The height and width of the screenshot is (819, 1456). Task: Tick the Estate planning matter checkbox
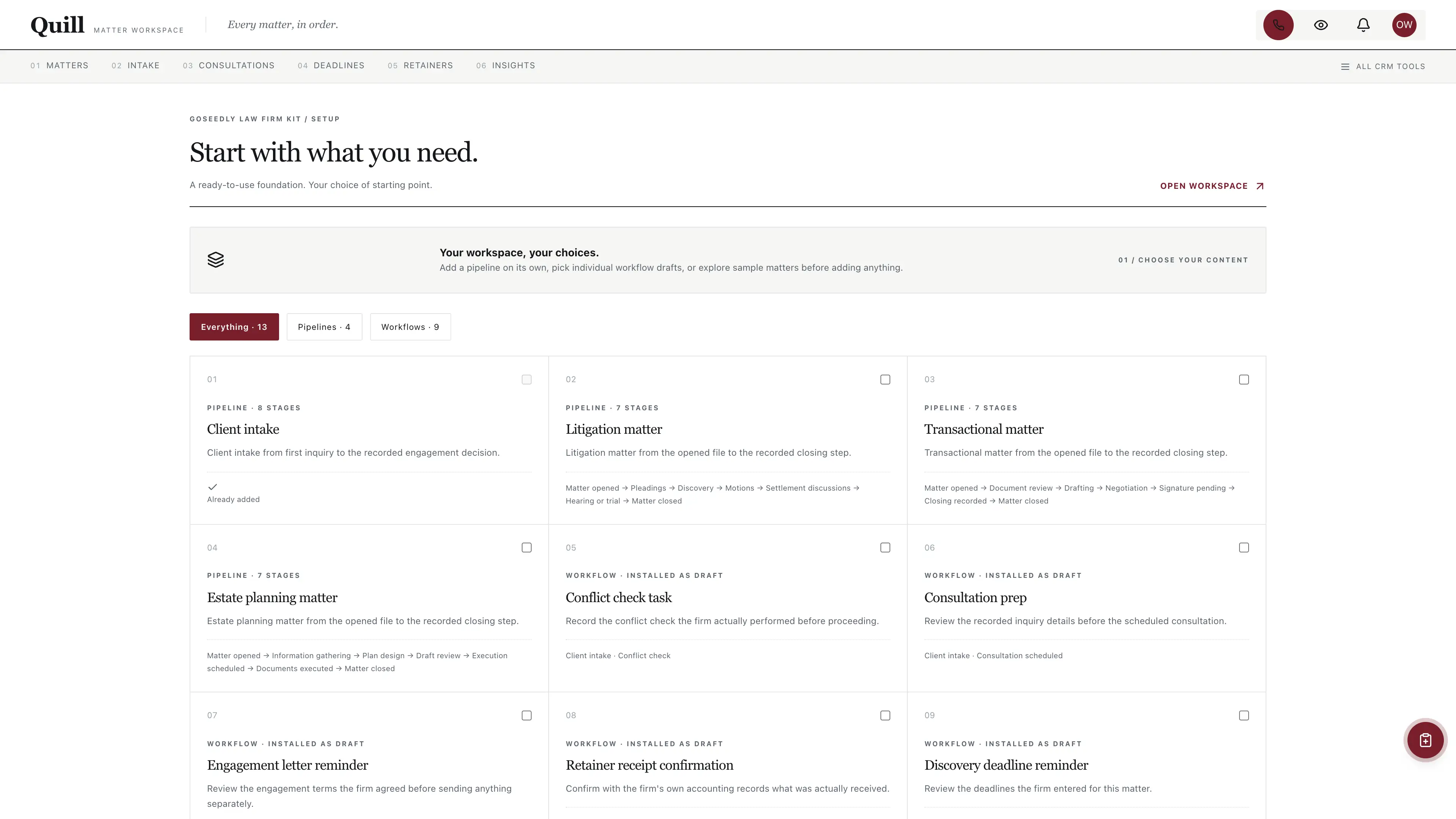[x=526, y=548]
